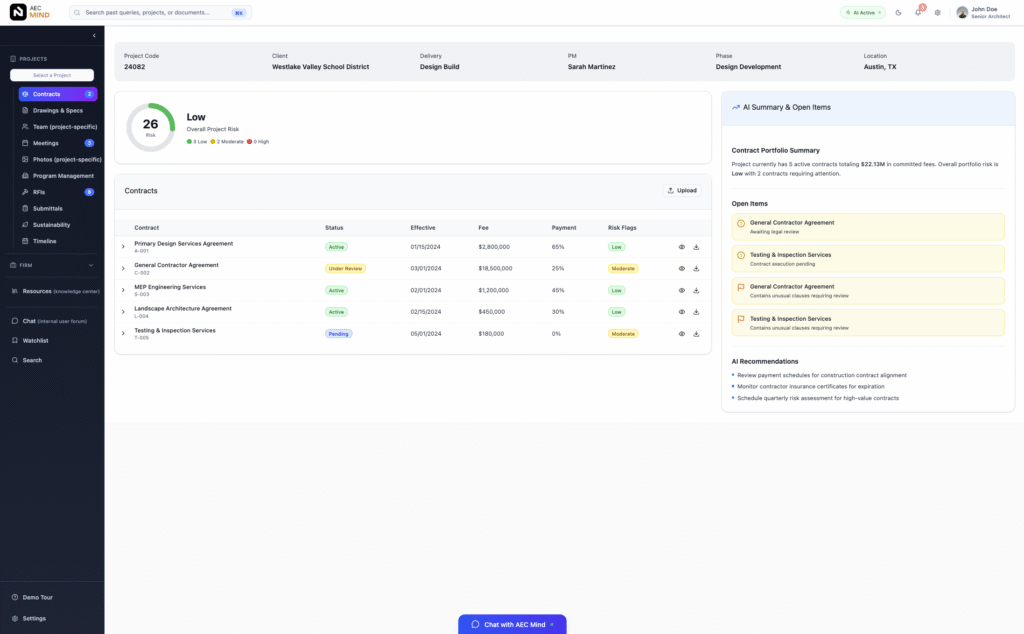
Task: Download the Primary Design Services Agreement
Action: click(696, 247)
